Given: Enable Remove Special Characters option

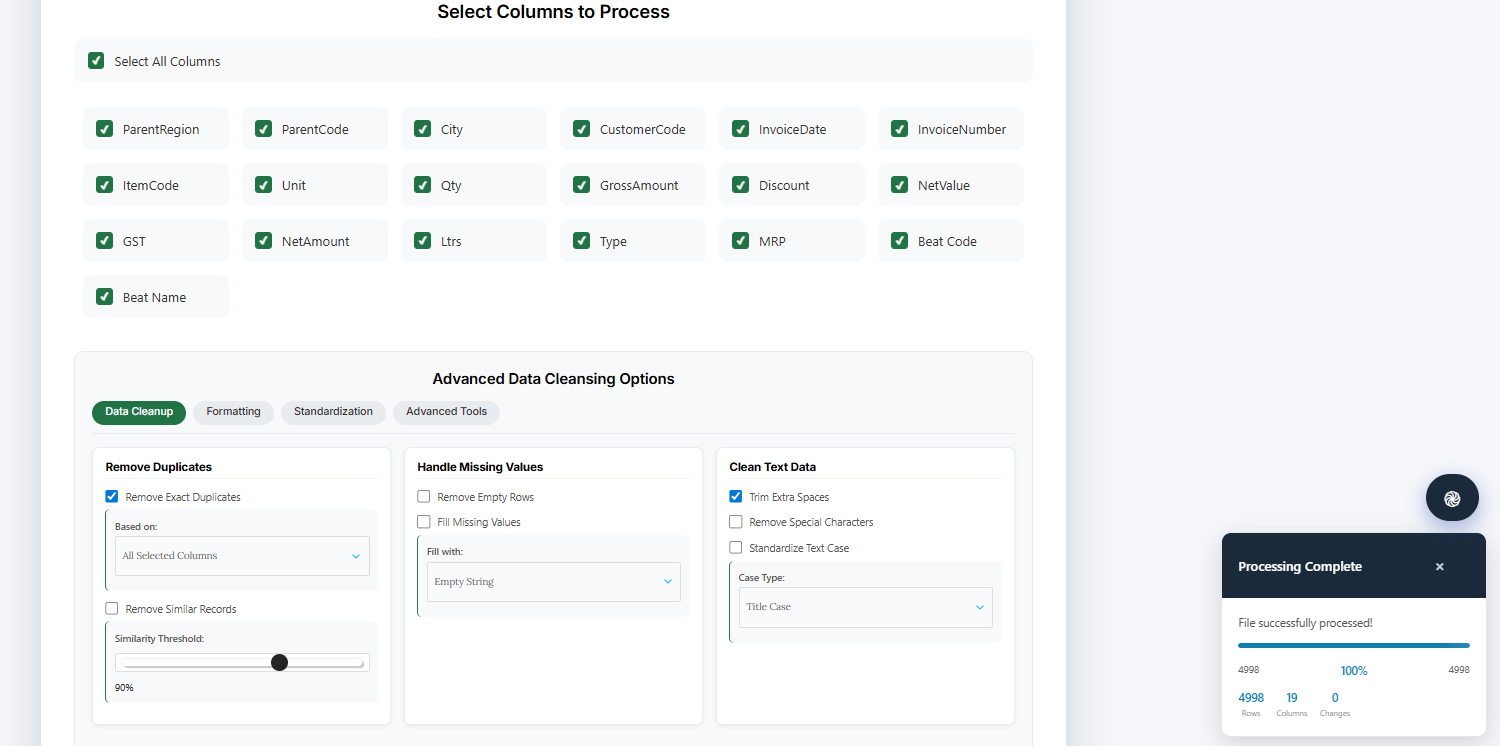Looking at the screenshot, I should click(736, 522).
